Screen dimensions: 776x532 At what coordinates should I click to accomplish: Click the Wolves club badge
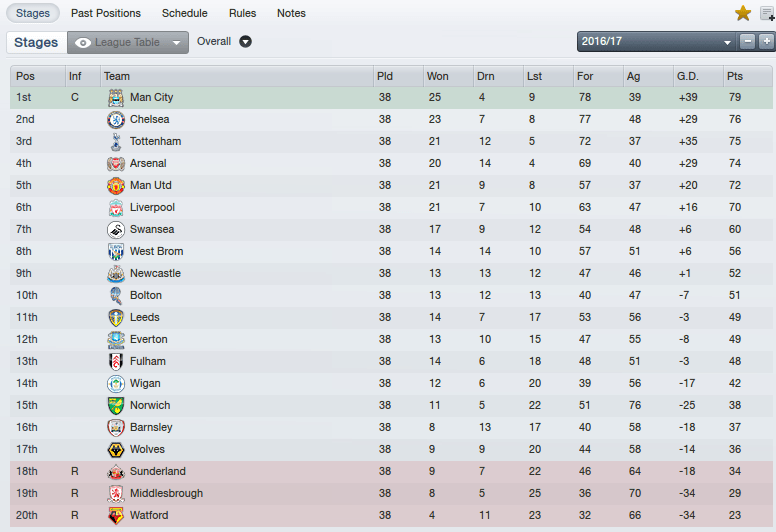pos(115,450)
